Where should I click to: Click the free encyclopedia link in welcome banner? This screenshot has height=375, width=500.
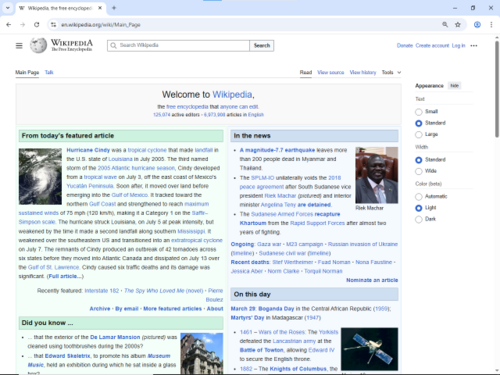187,107
